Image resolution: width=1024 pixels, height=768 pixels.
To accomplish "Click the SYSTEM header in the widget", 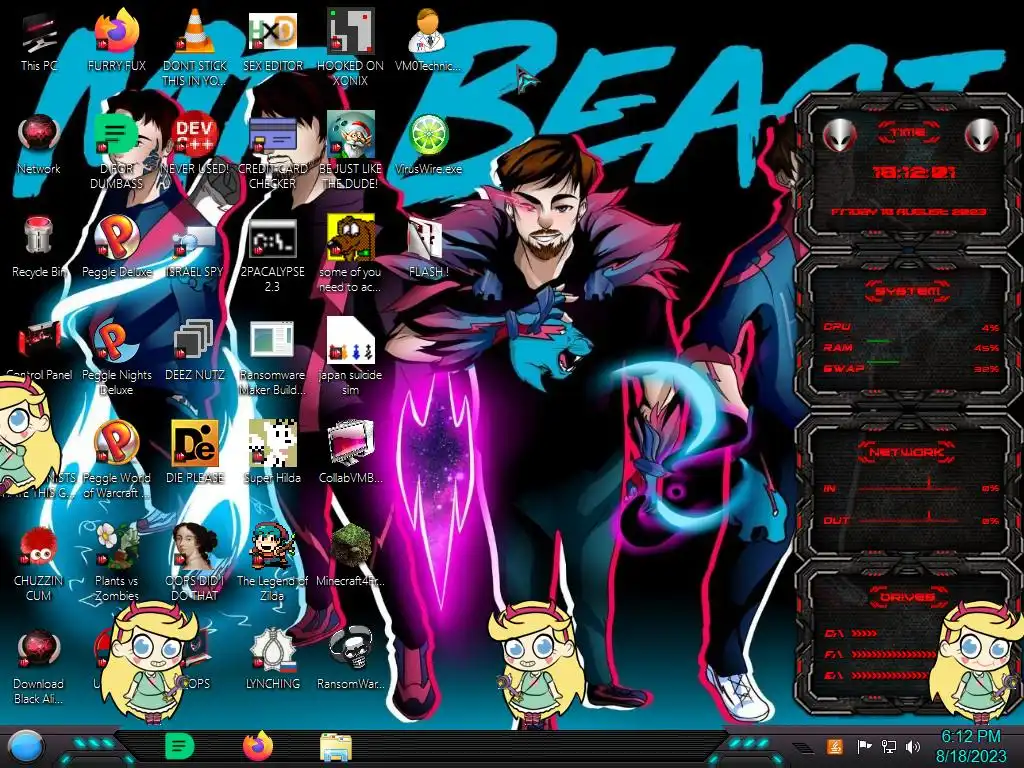I will (908, 291).
